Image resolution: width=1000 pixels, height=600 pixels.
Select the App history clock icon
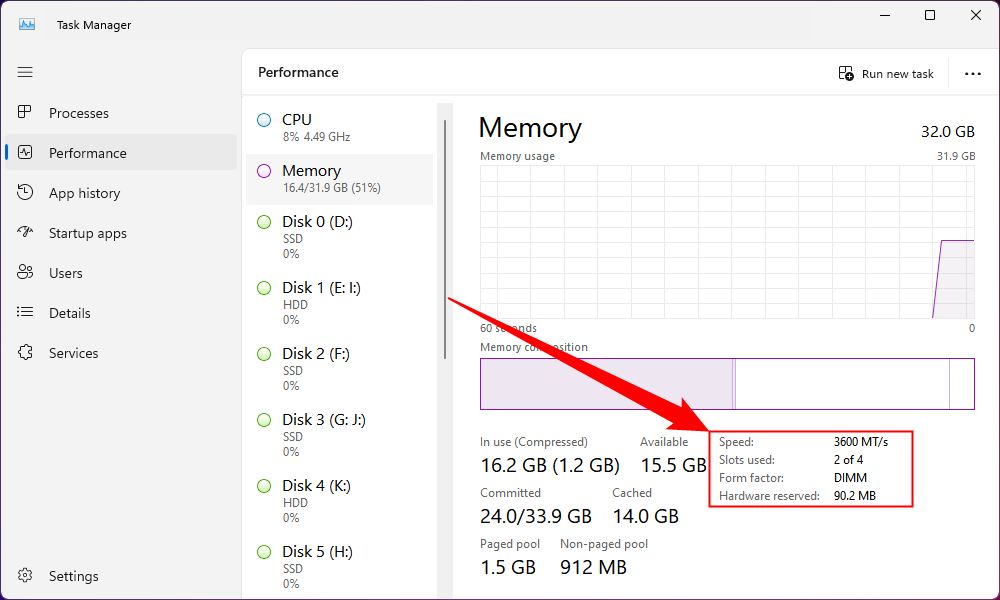[25, 193]
